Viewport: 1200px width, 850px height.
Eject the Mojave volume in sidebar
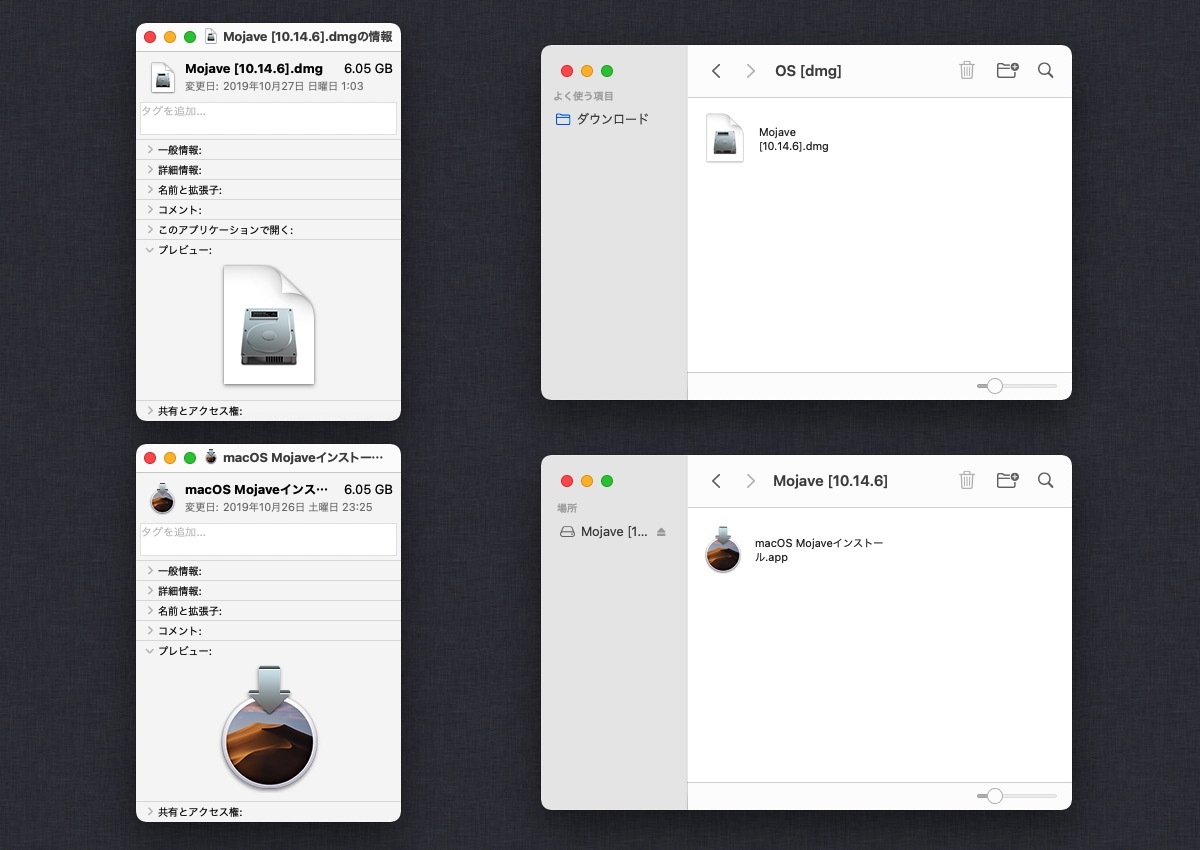pyautogui.click(x=661, y=532)
